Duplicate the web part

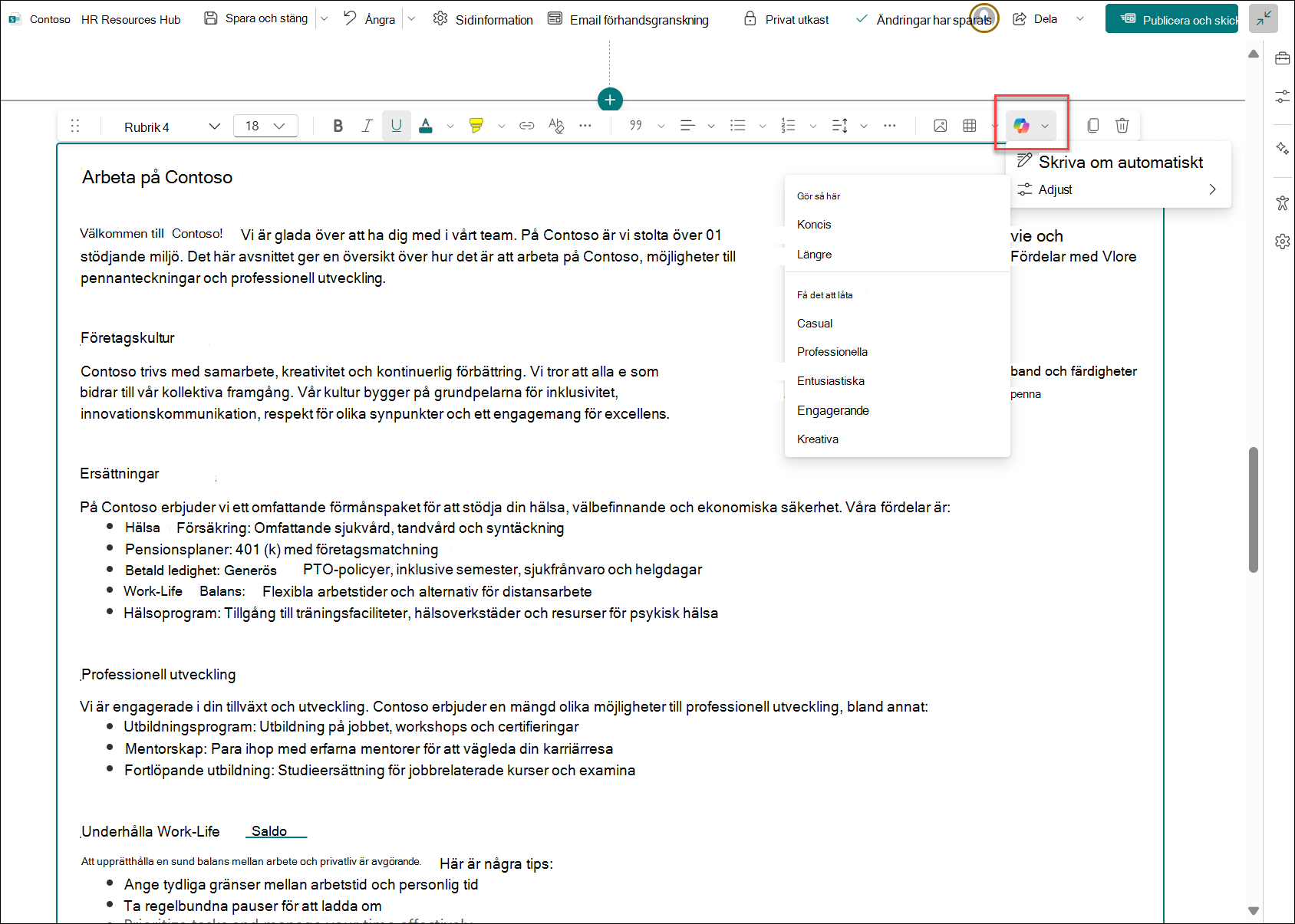click(x=1093, y=126)
